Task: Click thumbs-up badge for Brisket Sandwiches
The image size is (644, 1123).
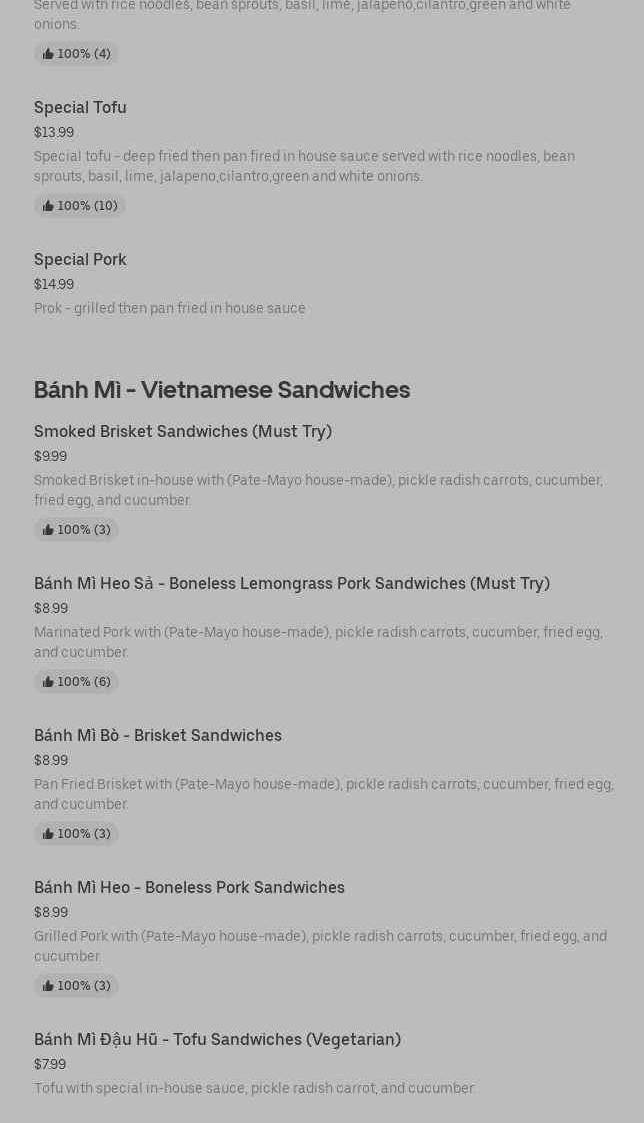Action: [x=76, y=834]
